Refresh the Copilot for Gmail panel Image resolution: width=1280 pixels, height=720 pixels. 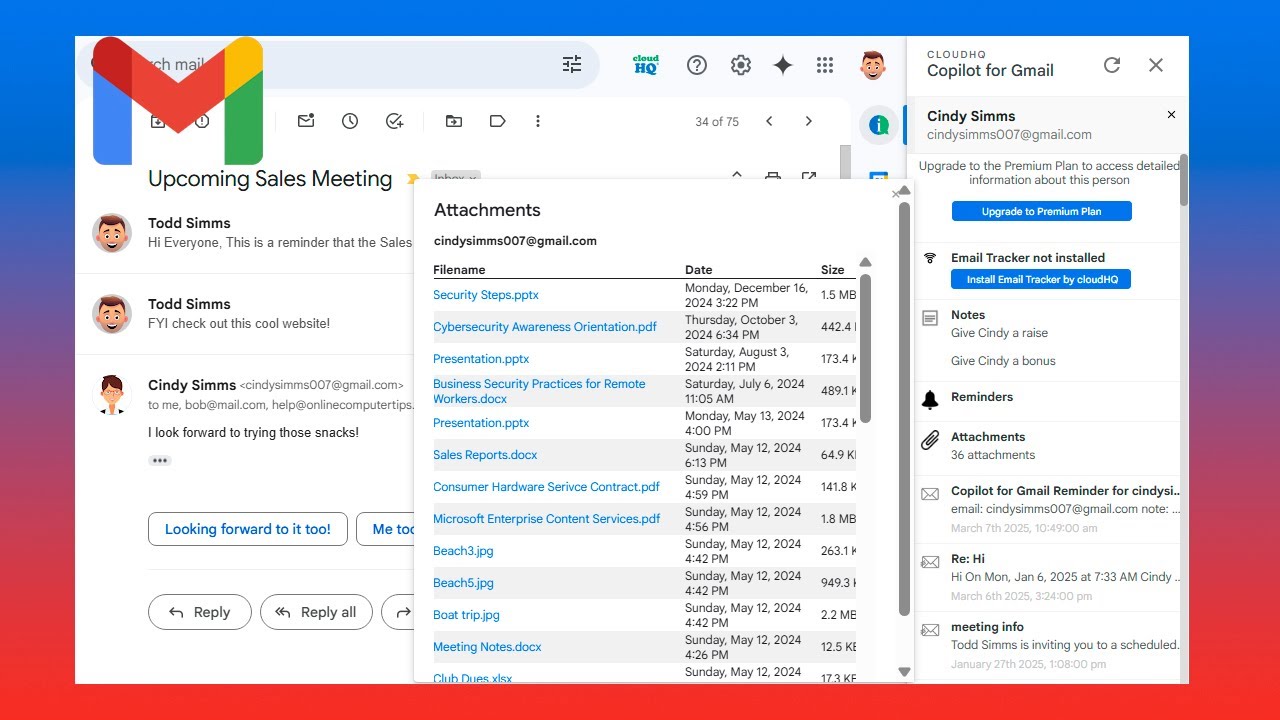click(1112, 65)
